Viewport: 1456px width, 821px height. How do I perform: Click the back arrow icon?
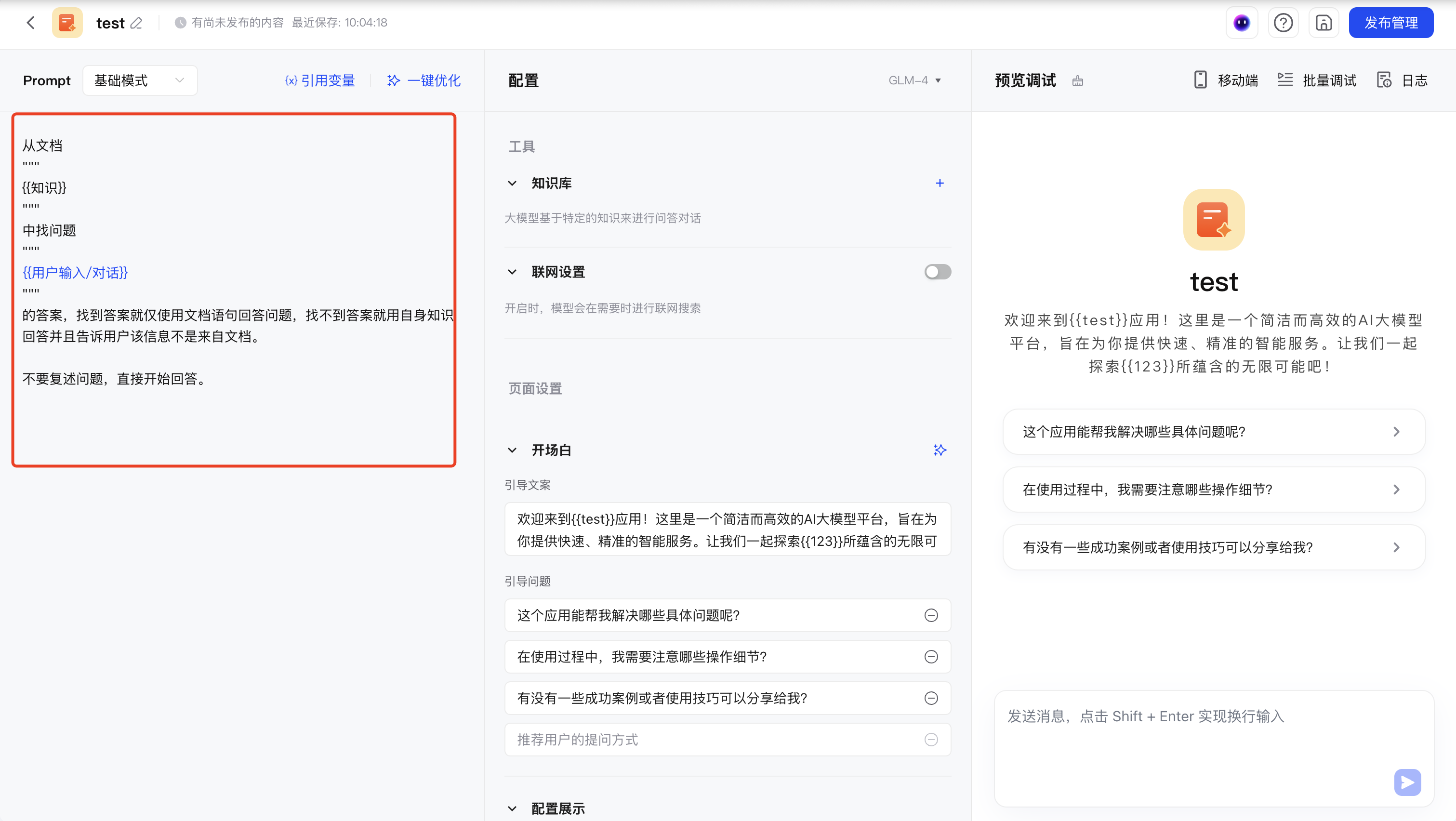click(x=31, y=23)
